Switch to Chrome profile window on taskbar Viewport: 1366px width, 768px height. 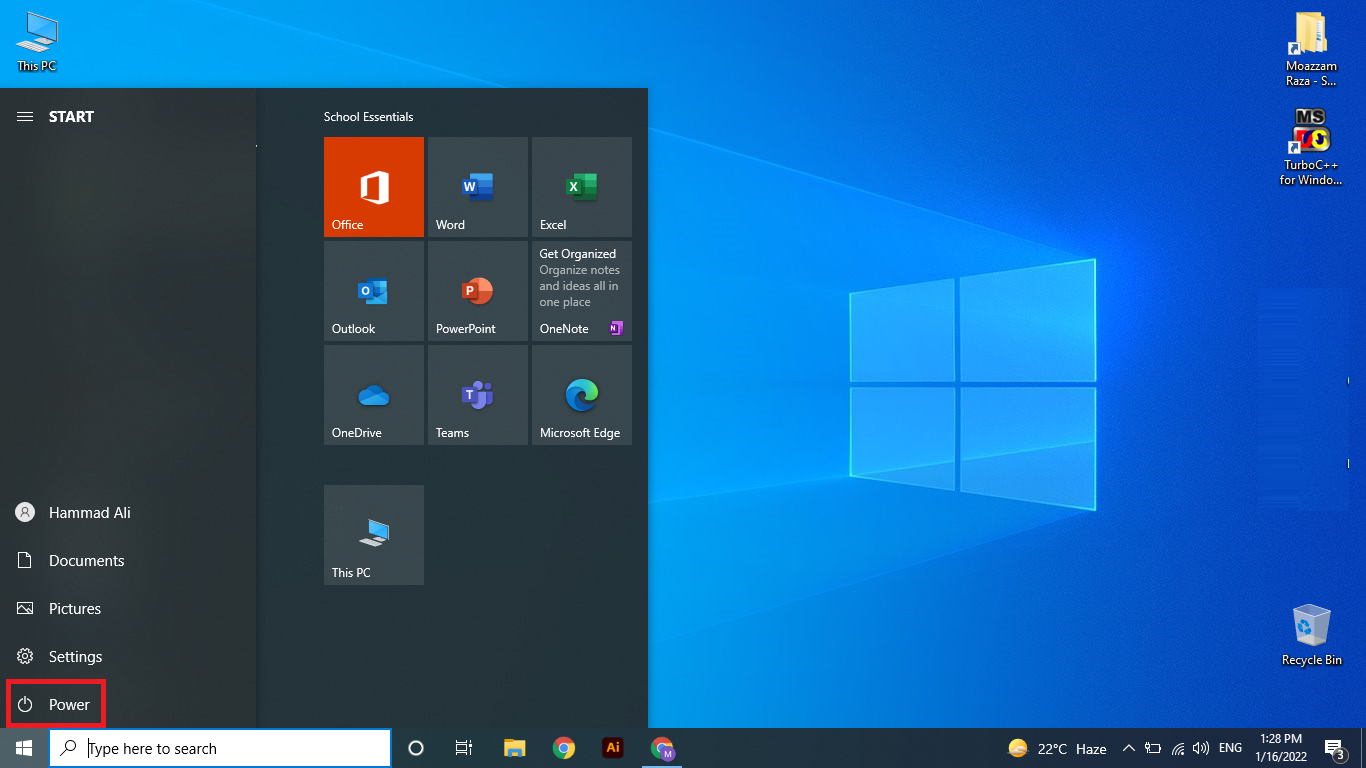coord(662,748)
